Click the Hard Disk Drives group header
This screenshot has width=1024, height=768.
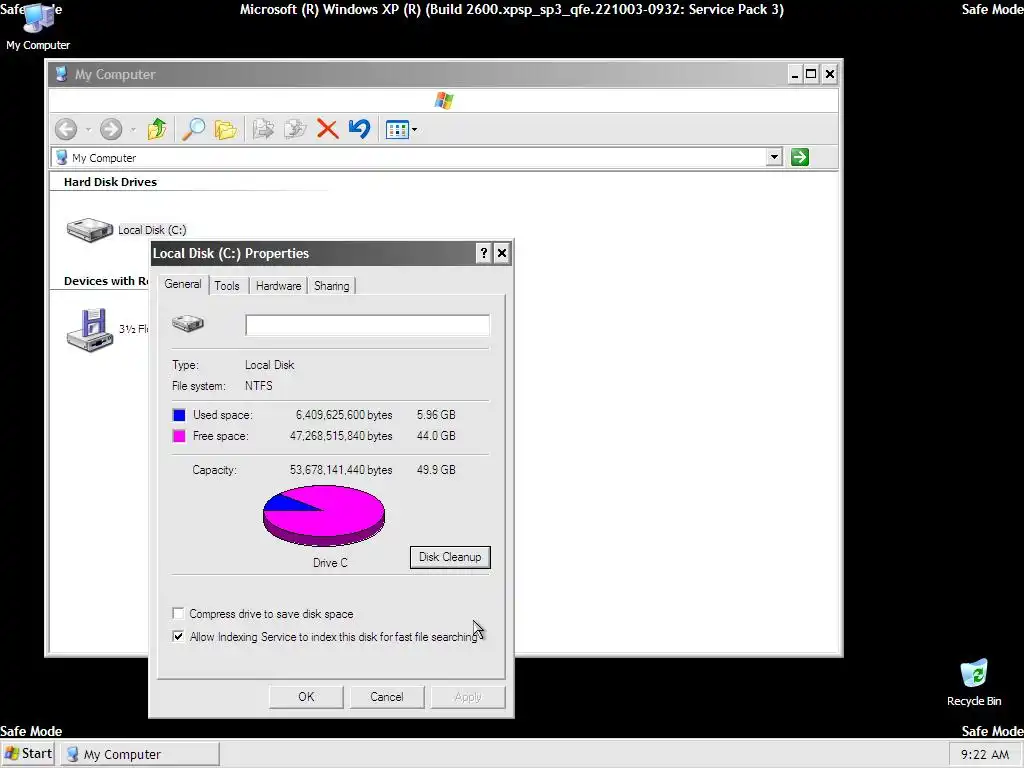(110, 182)
